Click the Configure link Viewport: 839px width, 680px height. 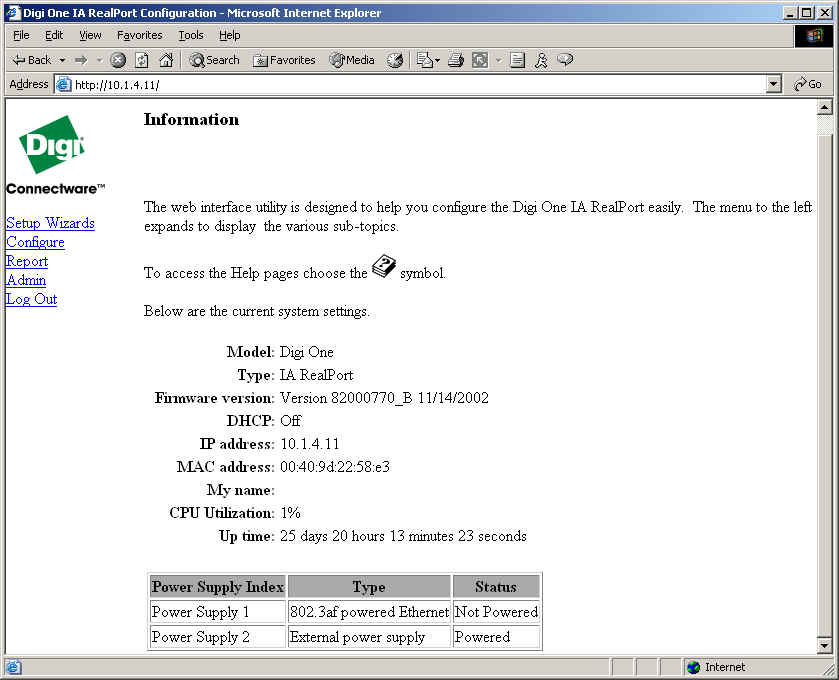35,242
